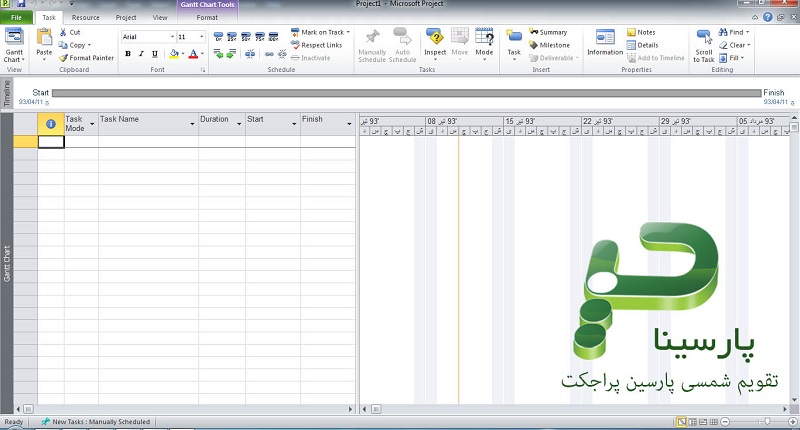Switch to the View tab
Viewport: 800px width, 430px height.
[160, 17]
